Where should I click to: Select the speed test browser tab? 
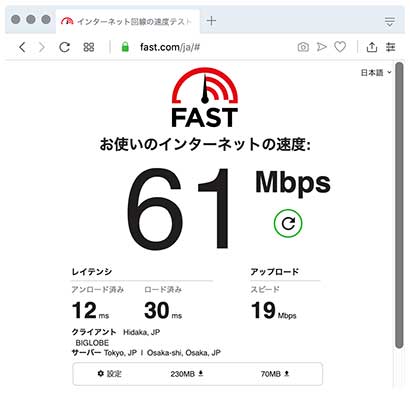click(x=128, y=21)
